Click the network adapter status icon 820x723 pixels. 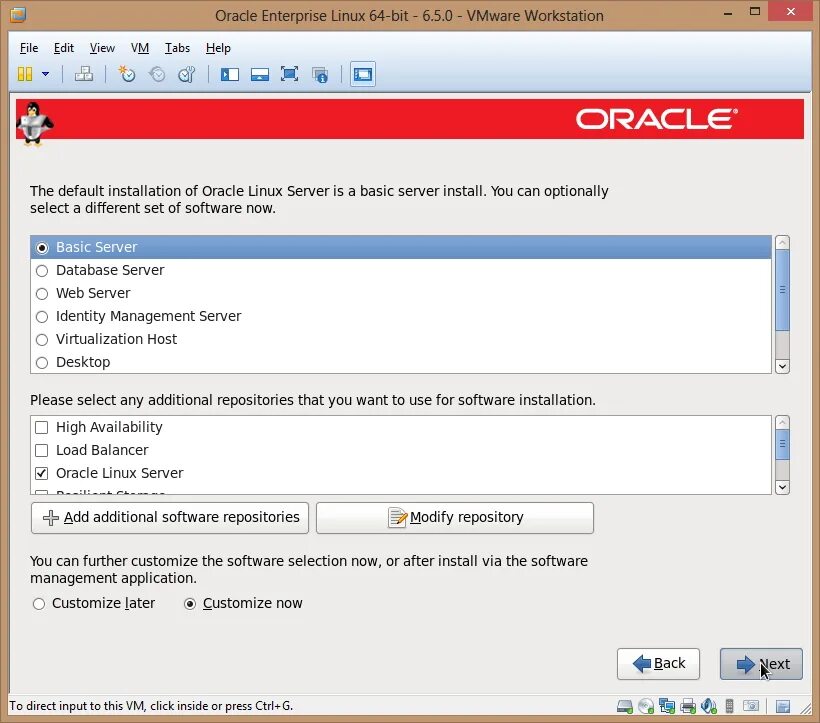pos(667,706)
